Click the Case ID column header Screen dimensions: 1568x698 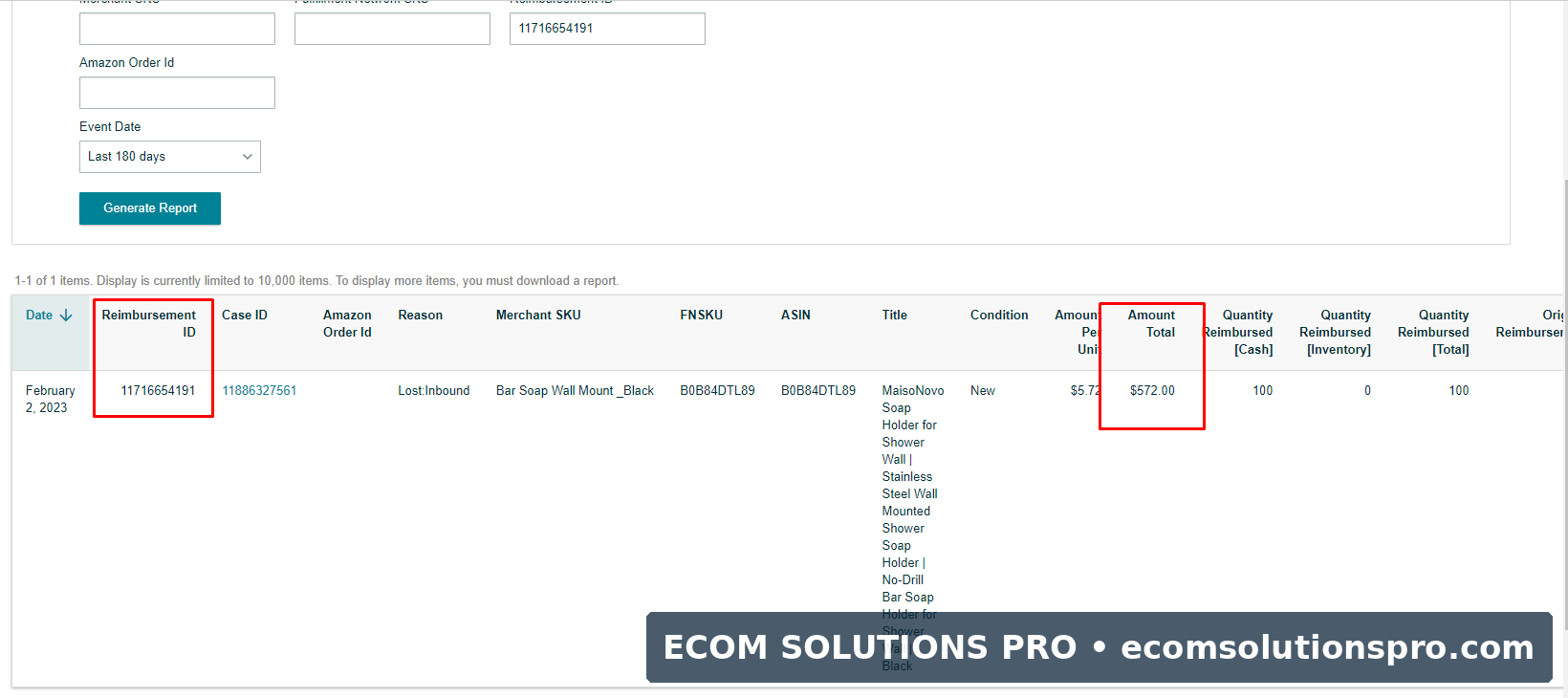coord(245,315)
